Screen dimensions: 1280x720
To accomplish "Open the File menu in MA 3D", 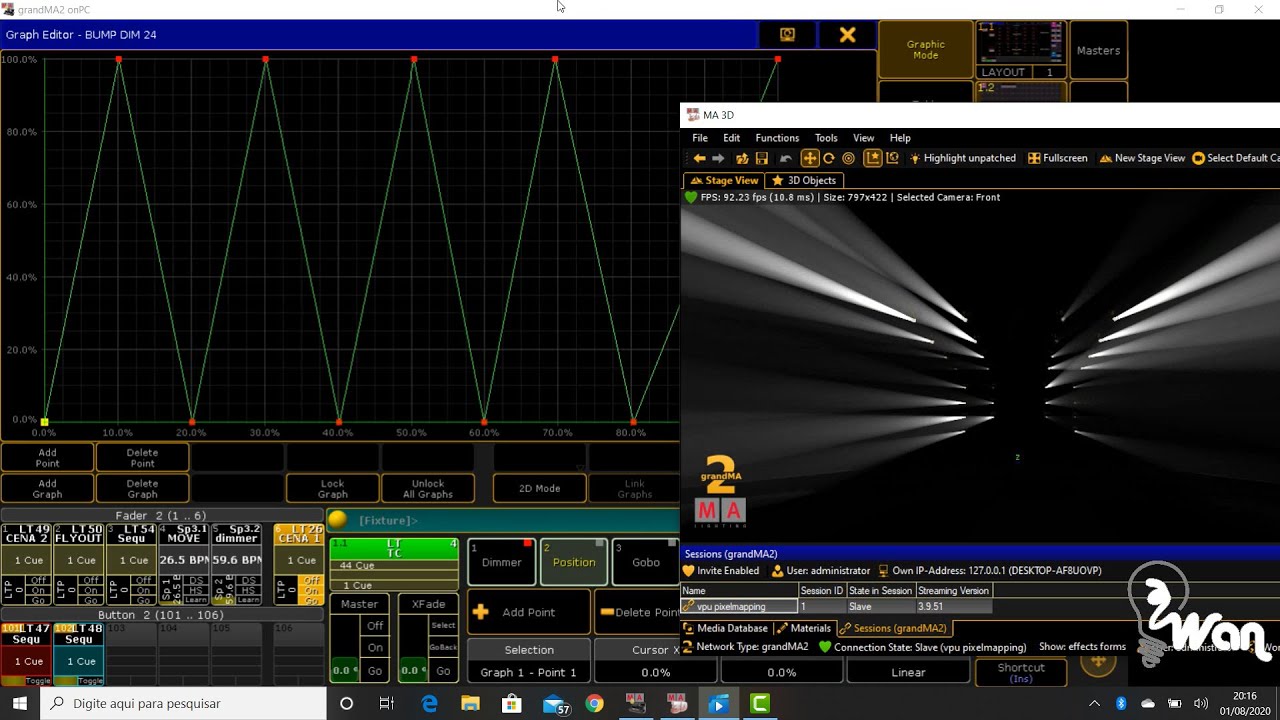I will coord(700,138).
